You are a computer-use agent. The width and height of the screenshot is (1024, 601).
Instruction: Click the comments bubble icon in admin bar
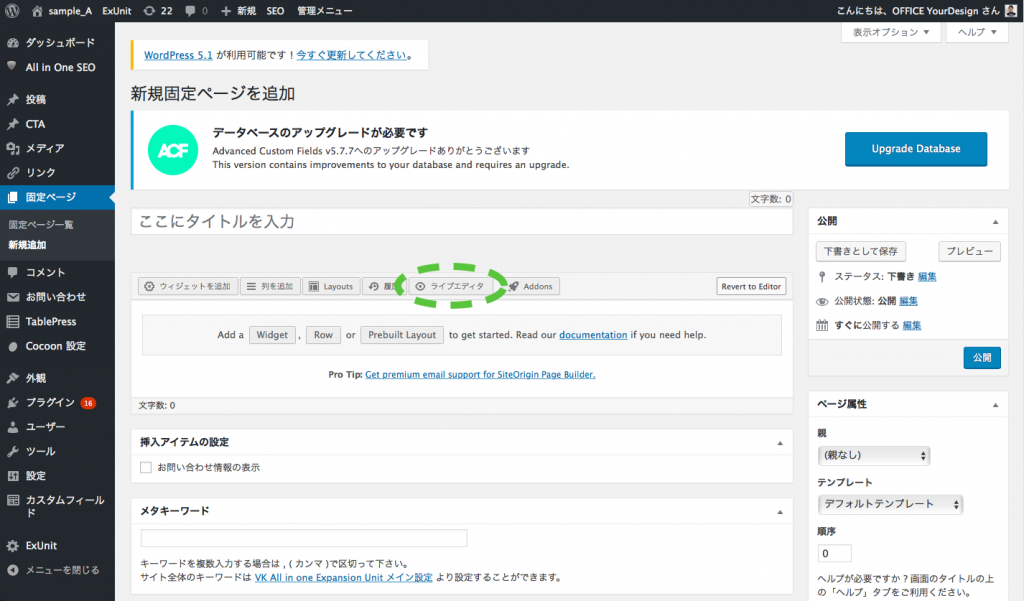tap(194, 10)
